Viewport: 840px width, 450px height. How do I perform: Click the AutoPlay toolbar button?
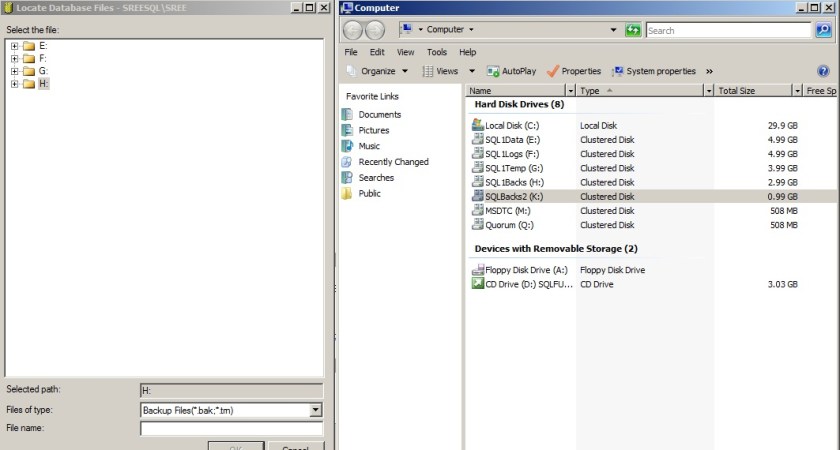(511, 71)
